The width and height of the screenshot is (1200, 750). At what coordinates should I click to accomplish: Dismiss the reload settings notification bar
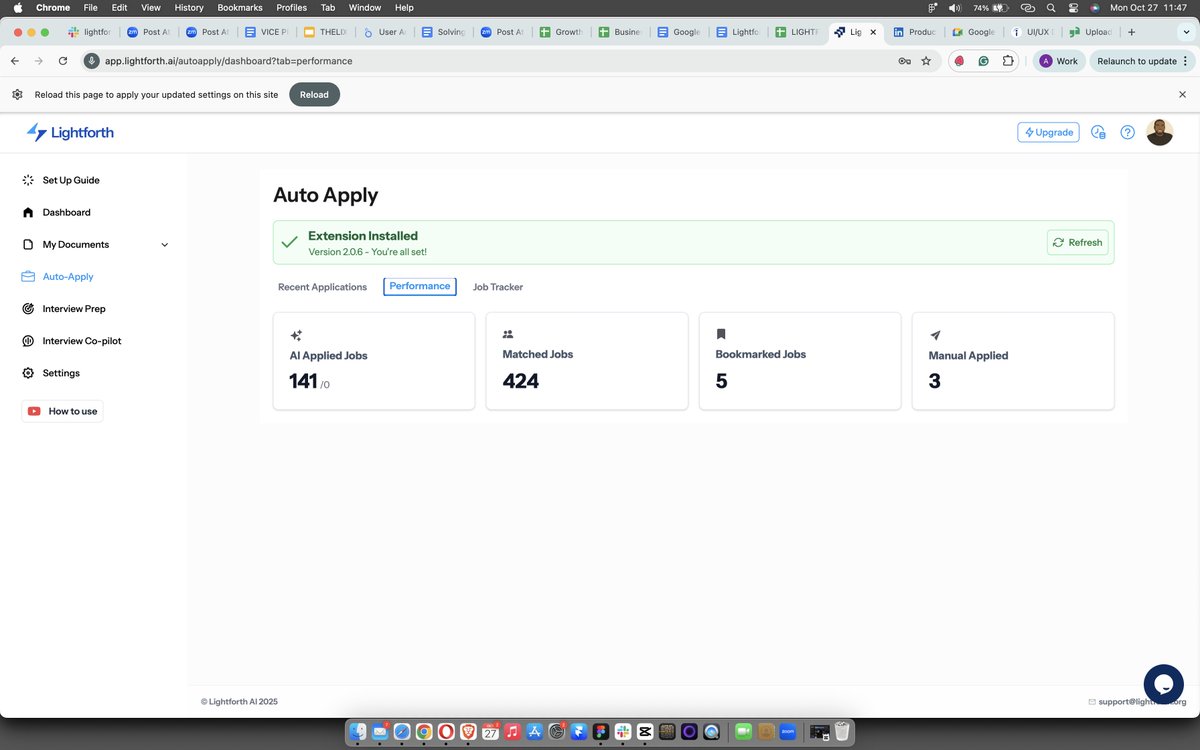tap(1182, 94)
